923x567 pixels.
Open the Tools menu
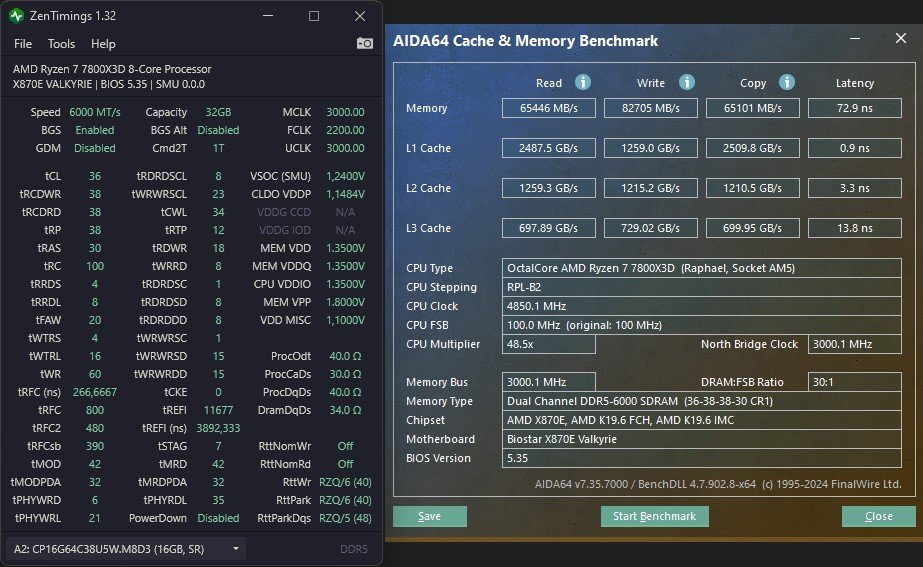pyautogui.click(x=61, y=44)
